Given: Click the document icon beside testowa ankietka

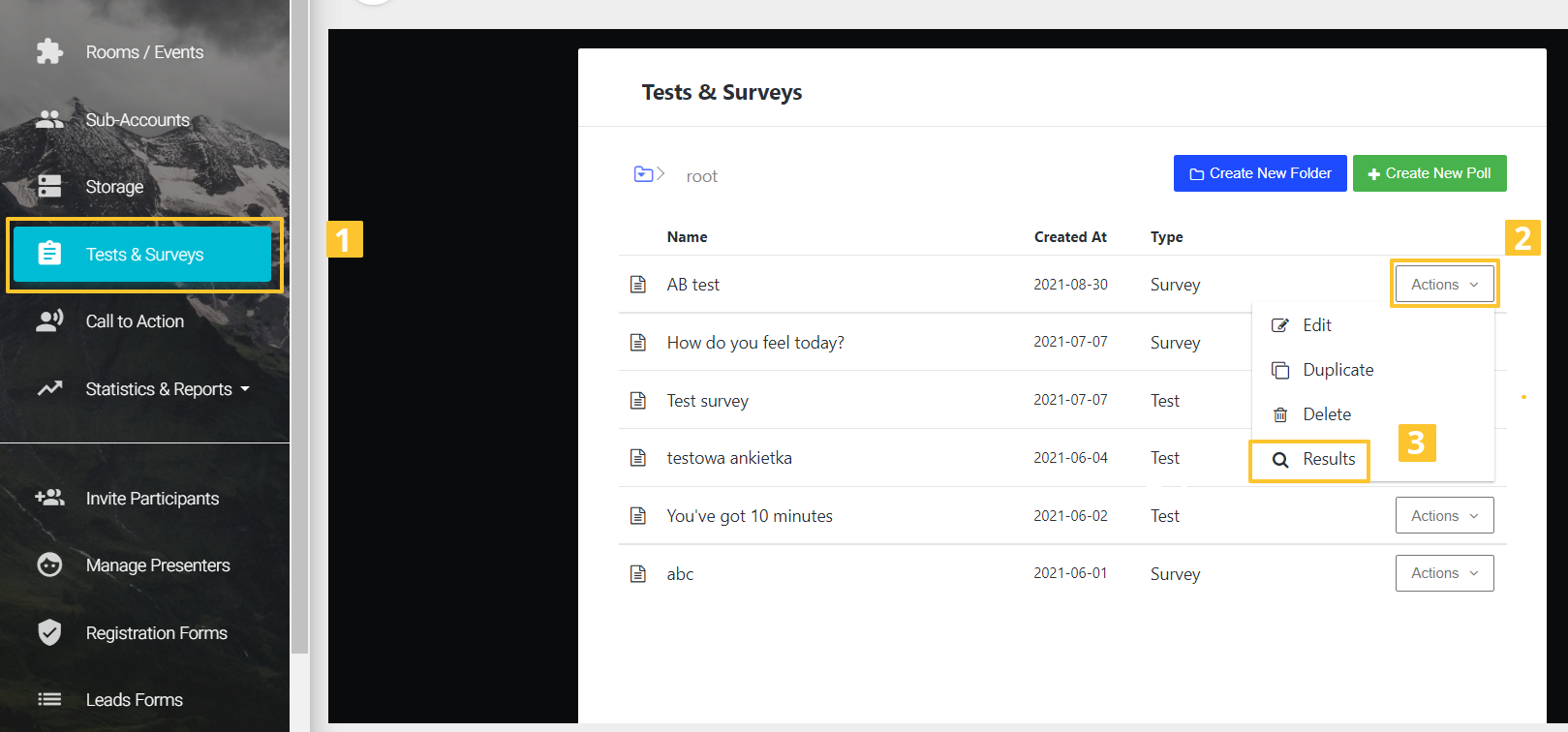Looking at the screenshot, I should tap(638, 457).
